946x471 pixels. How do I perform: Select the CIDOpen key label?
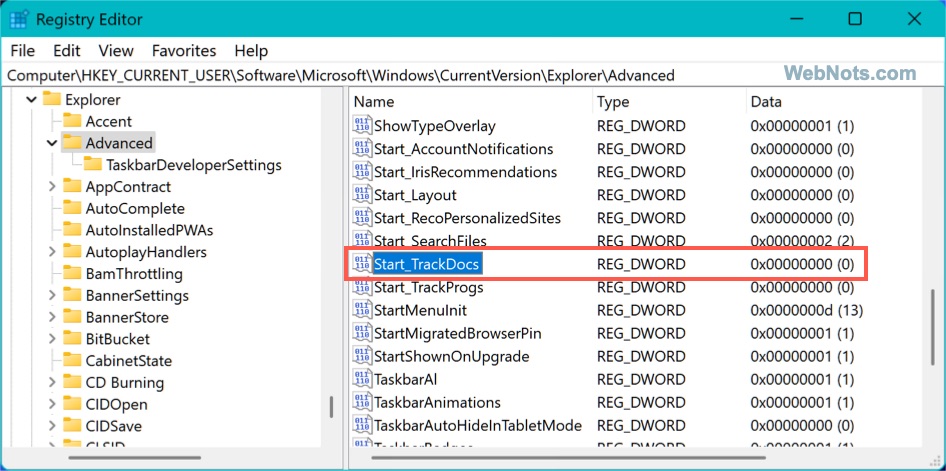point(116,404)
